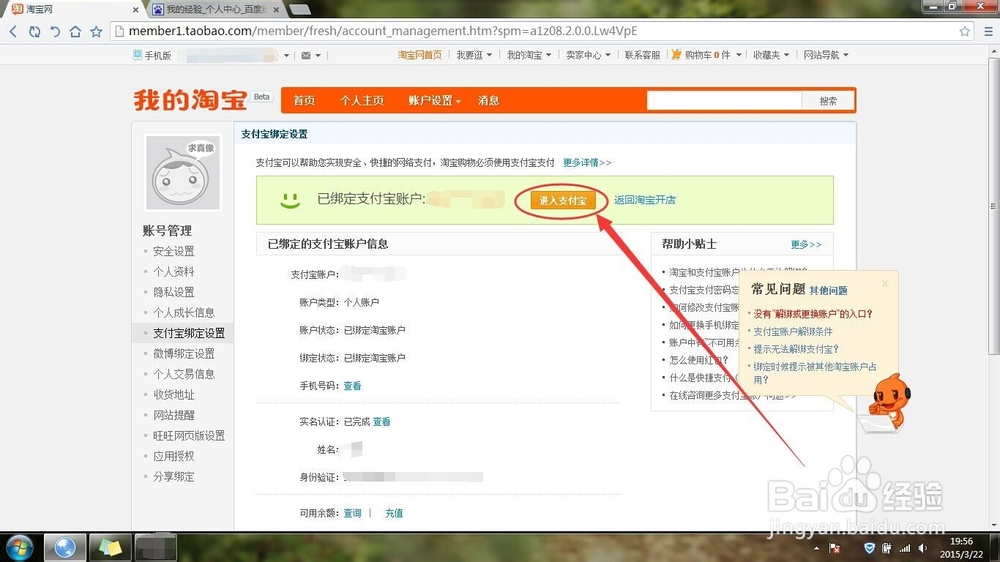Open 收货地址 in the sidebar
Viewport: 1000px width, 562px height.
coord(173,395)
